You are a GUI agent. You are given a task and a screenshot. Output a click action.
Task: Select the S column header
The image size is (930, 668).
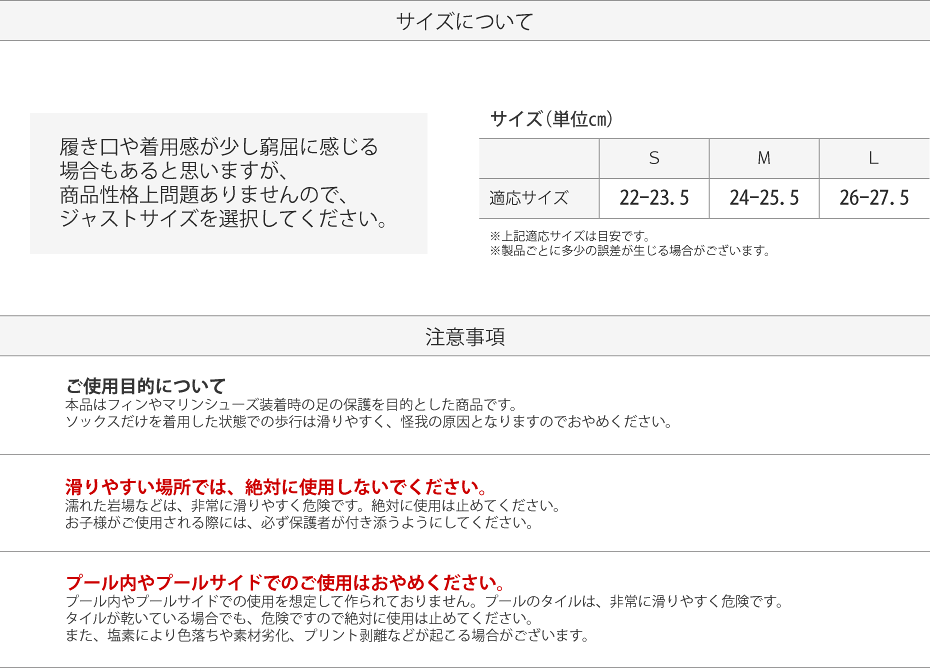point(654,158)
